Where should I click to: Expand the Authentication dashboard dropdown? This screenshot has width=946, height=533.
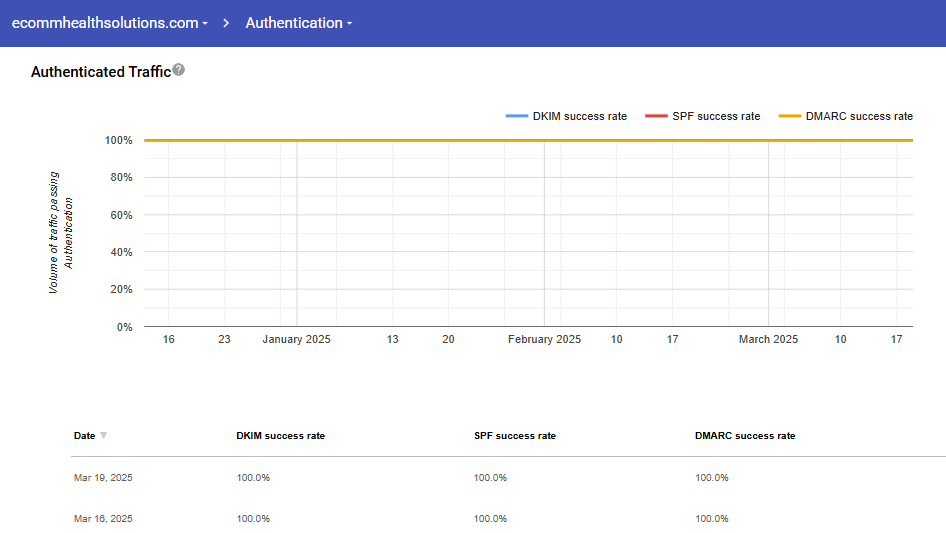point(298,23)
